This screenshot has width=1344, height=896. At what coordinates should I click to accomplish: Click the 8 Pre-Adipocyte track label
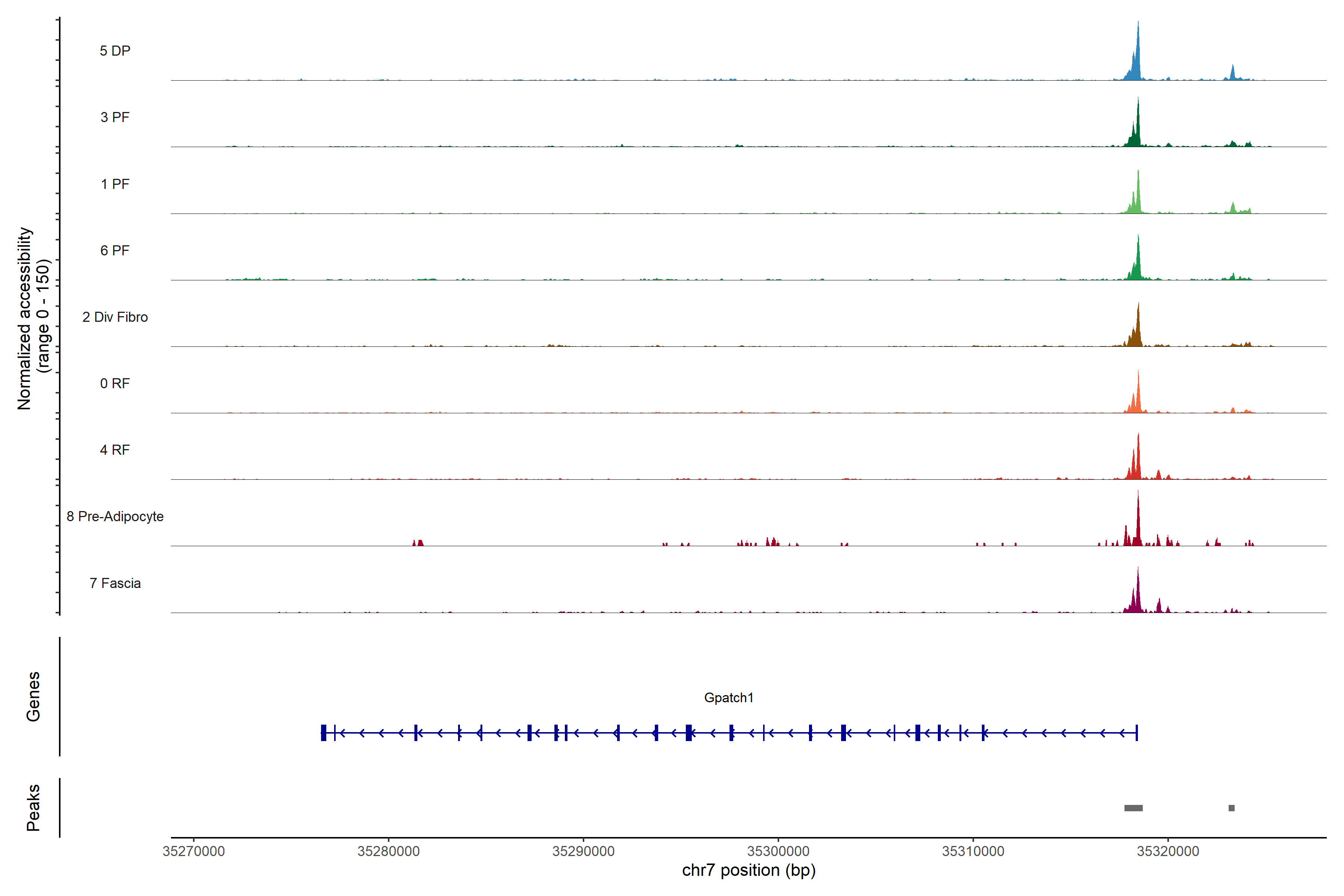click(x=115, y=517)
